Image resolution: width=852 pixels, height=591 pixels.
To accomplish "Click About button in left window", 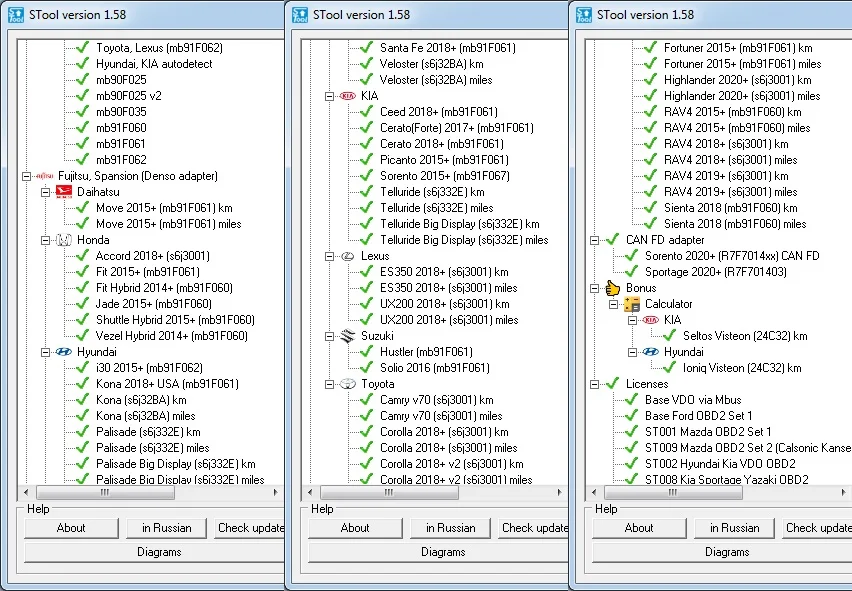I will click(x=71, y=528).
